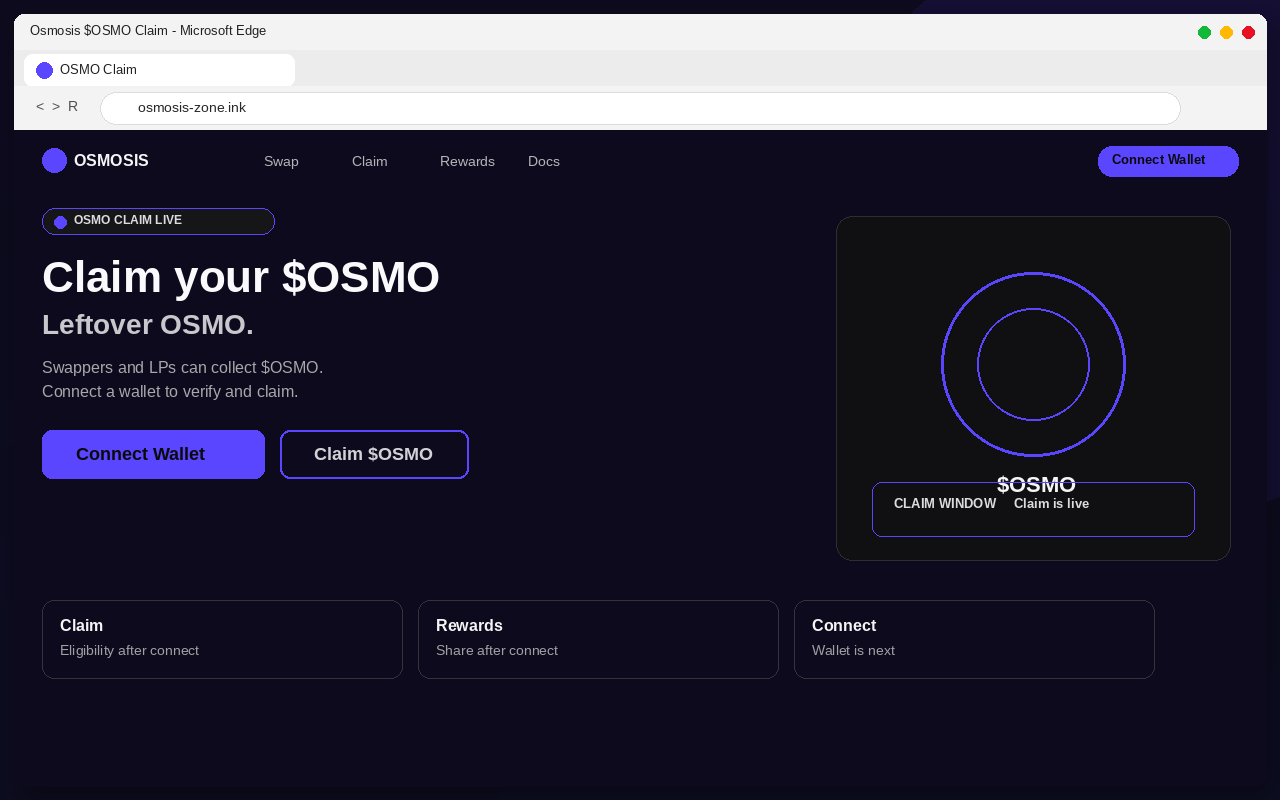This screenshot has width=1280, height=800.
Task: Click the 'Leftover OSMO.' subheading
Action: (x=148, y=325)
